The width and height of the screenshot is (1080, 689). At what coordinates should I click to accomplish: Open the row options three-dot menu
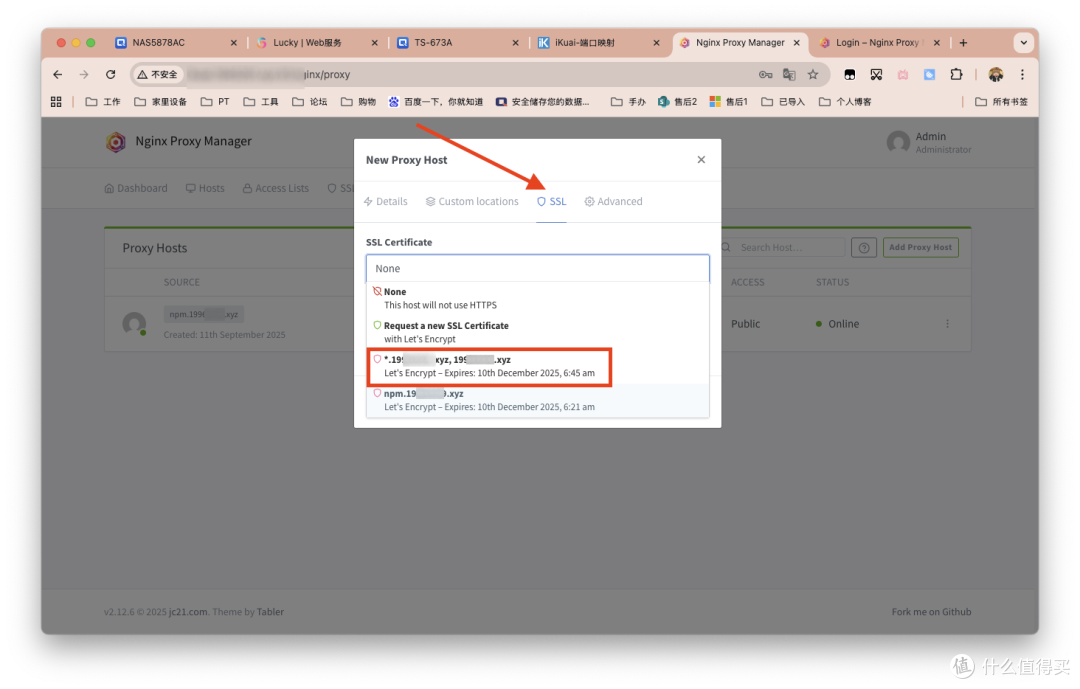coord(947,323)
